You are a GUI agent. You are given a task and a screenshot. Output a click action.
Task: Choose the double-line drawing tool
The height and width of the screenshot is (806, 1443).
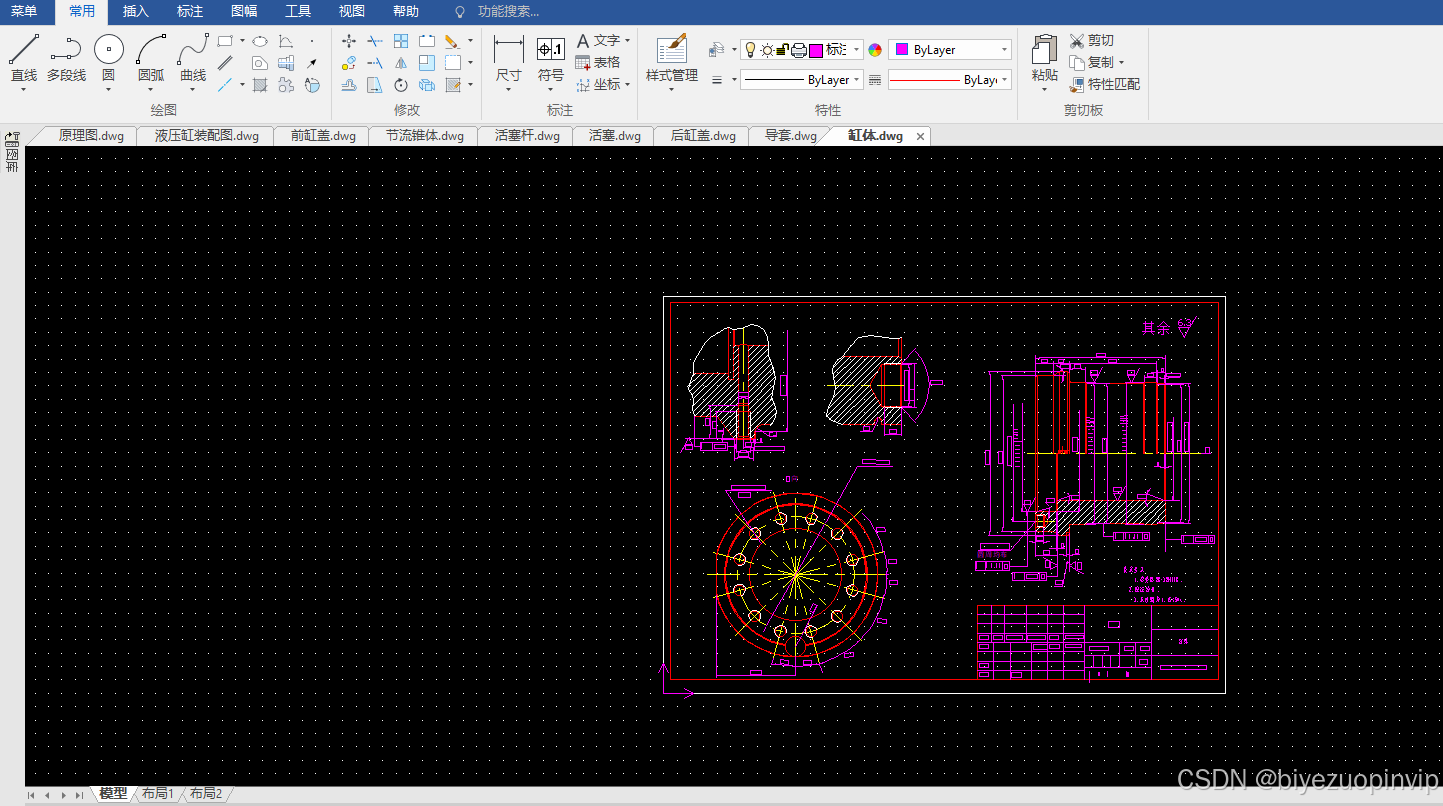(x=225, y=63)
